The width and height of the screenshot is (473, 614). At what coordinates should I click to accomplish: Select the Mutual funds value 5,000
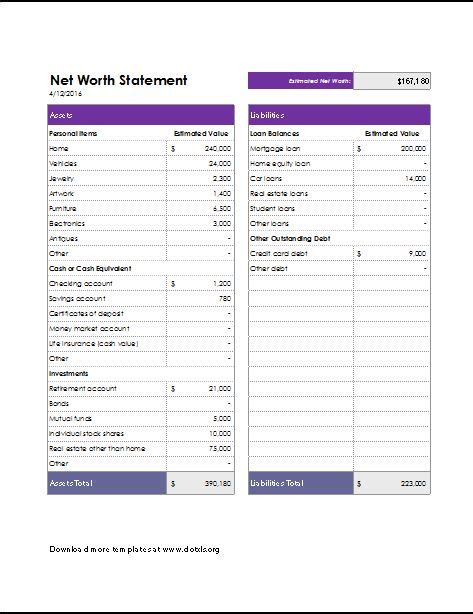222,419
